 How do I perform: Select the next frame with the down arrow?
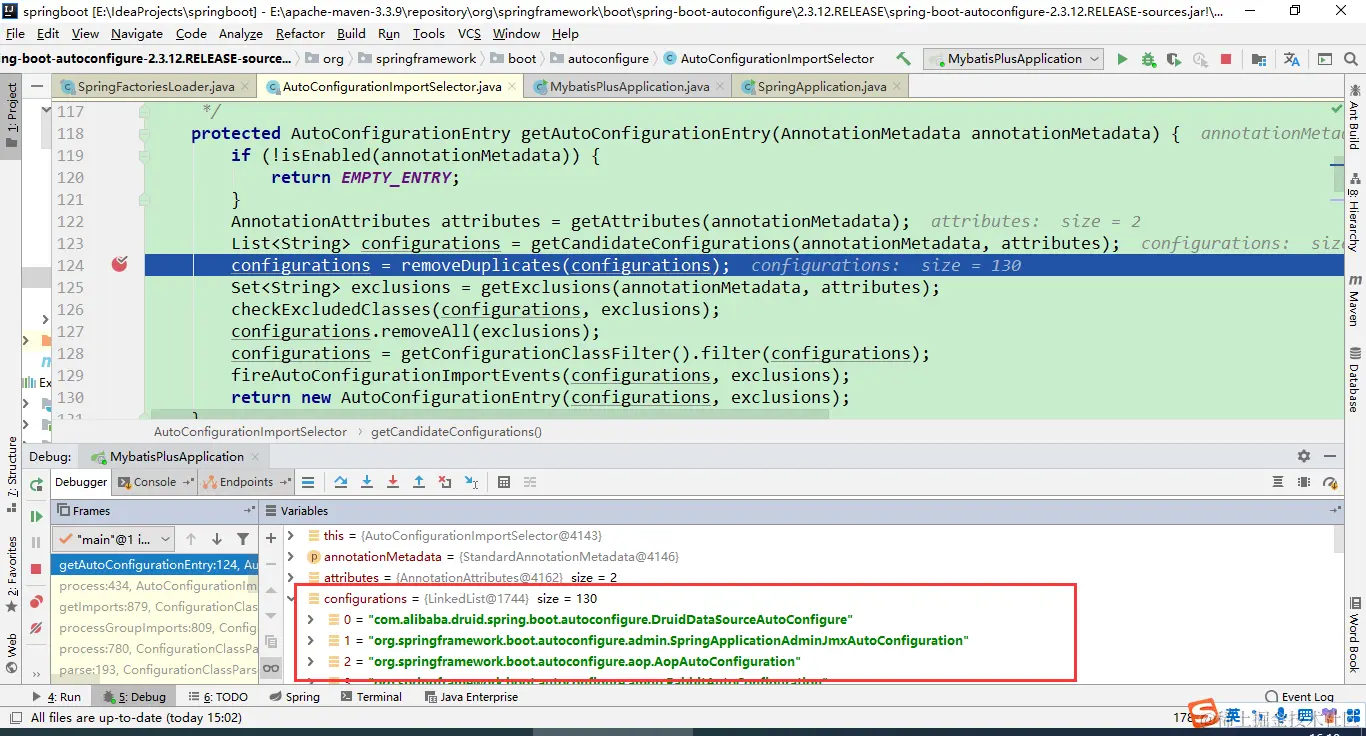click(216, 539)
